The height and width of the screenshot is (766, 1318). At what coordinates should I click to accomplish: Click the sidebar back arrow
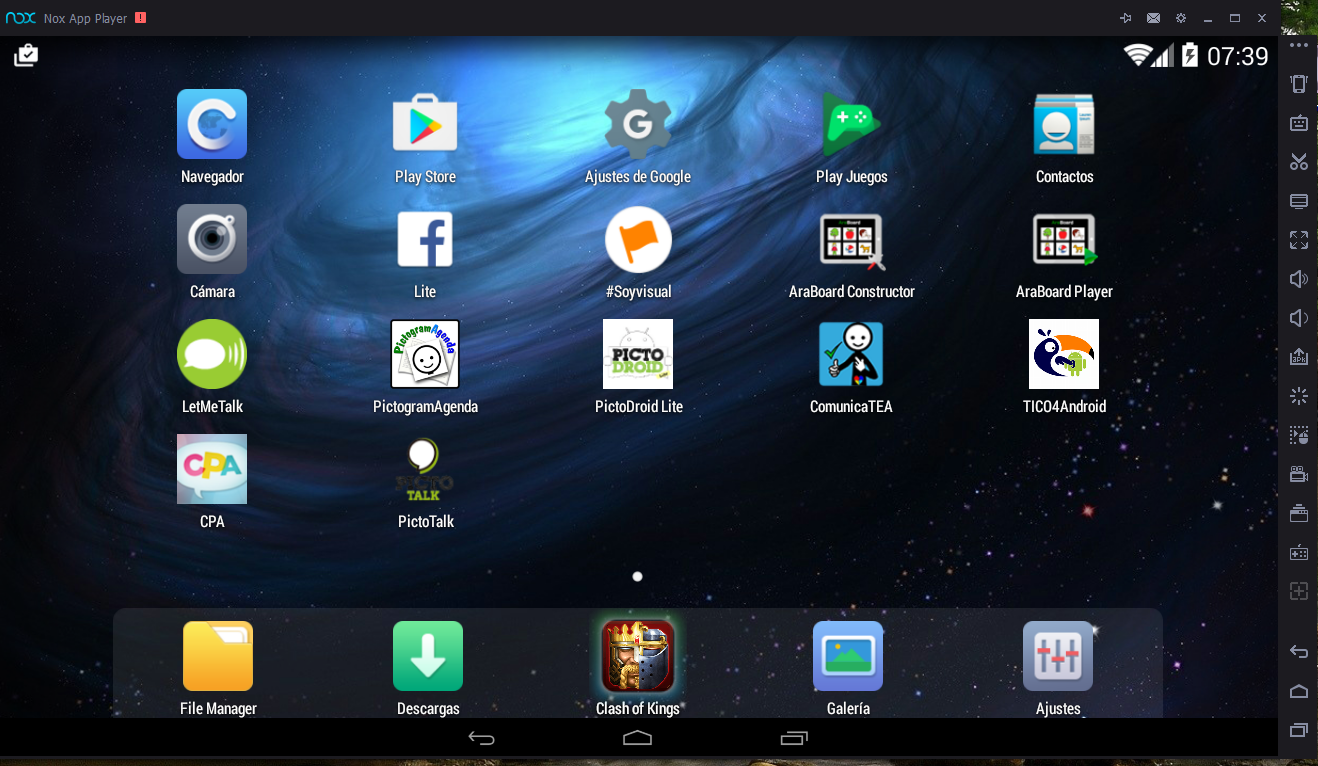point(1299,652)
